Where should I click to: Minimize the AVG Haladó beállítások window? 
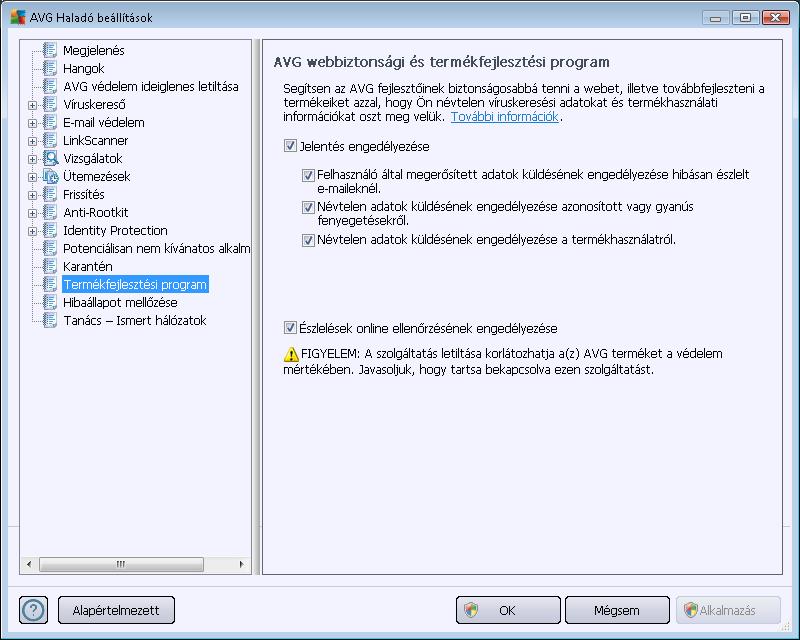pyautogui.click(x=715, y=18)
